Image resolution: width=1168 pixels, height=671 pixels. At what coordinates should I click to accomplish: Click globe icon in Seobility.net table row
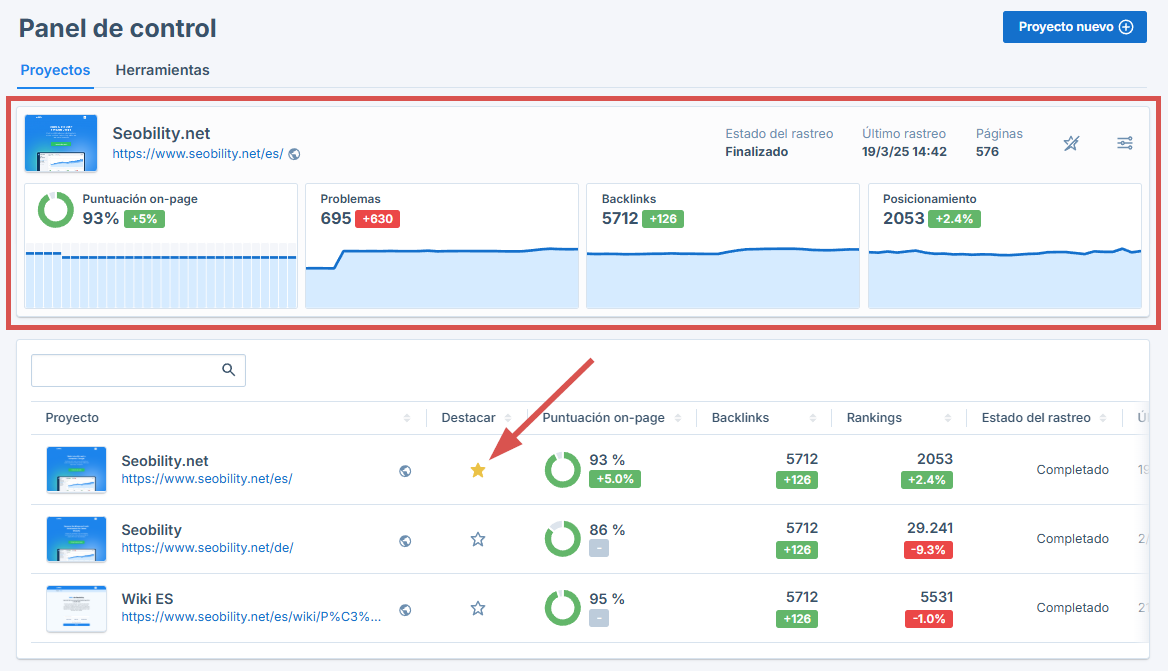coord(405,471)
